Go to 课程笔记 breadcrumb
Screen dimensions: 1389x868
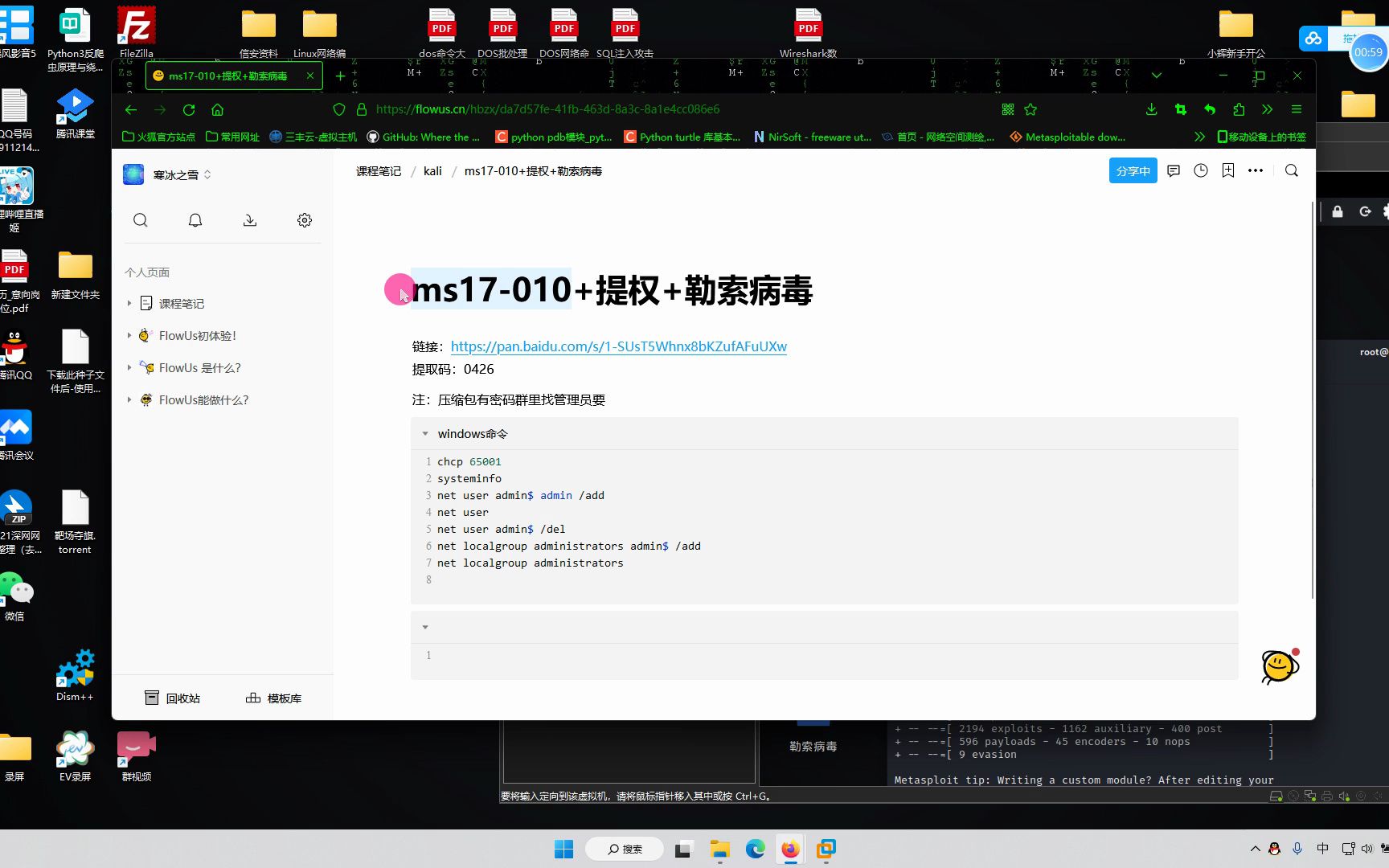379,171
